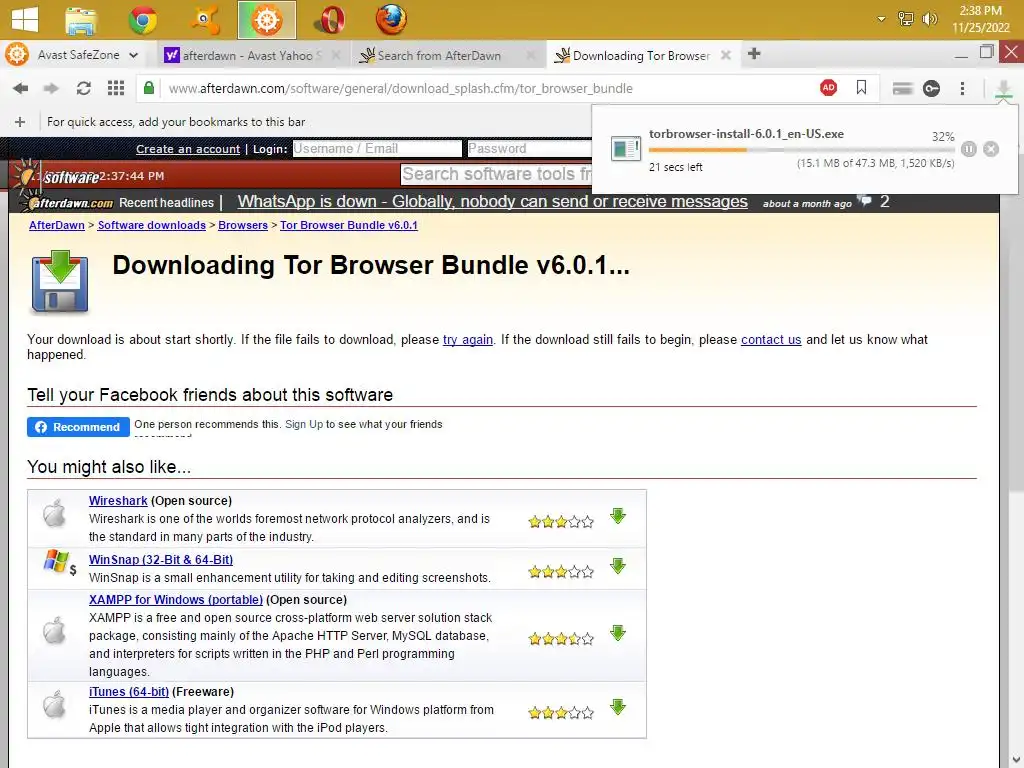Open the headline comments bubble icon
This screenshot has width=1024, height=768.
coord(865,200)
